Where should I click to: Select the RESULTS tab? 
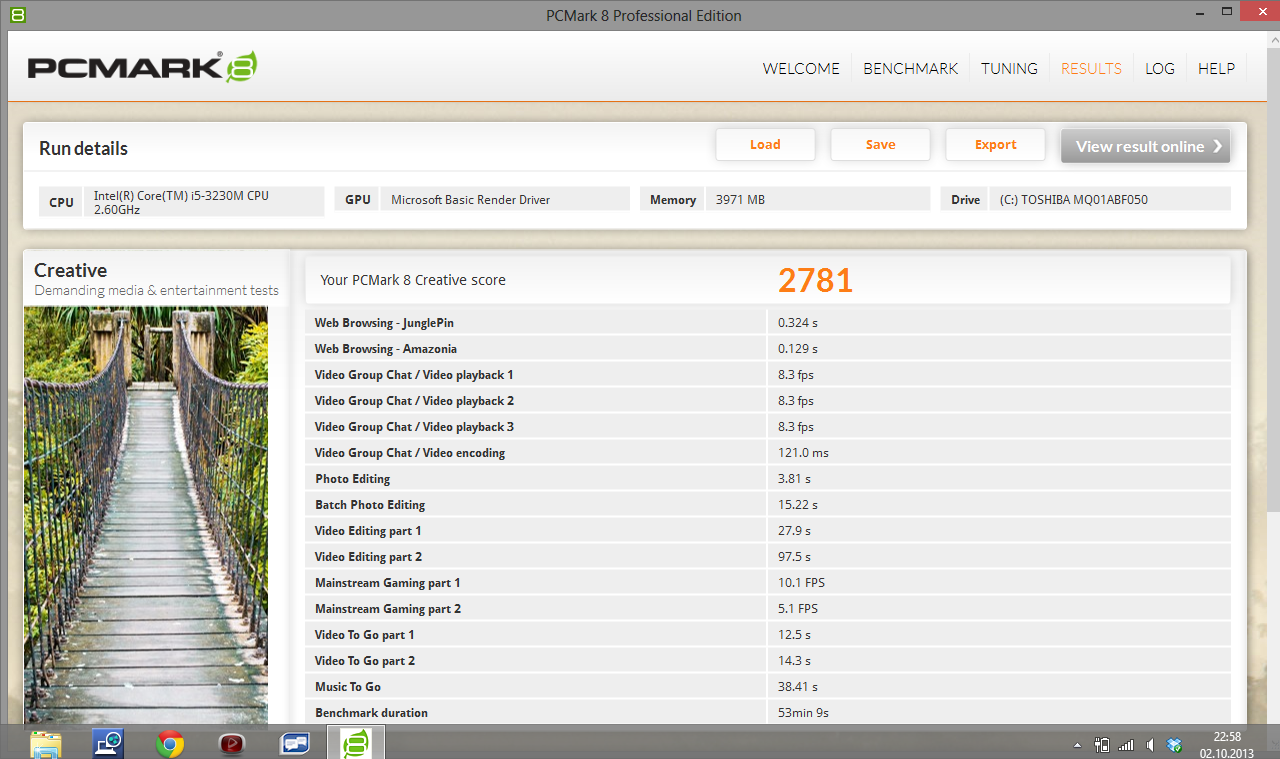tap(1091, 68)
